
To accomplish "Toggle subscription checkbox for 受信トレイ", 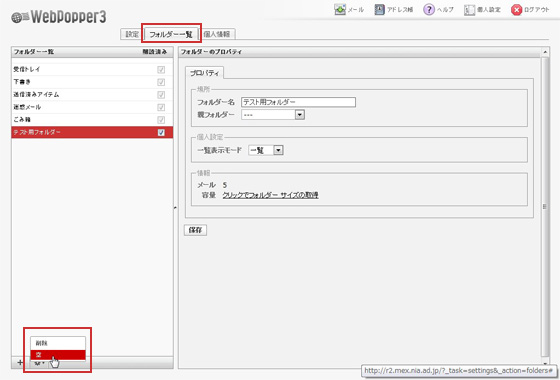I will [161, 70].
